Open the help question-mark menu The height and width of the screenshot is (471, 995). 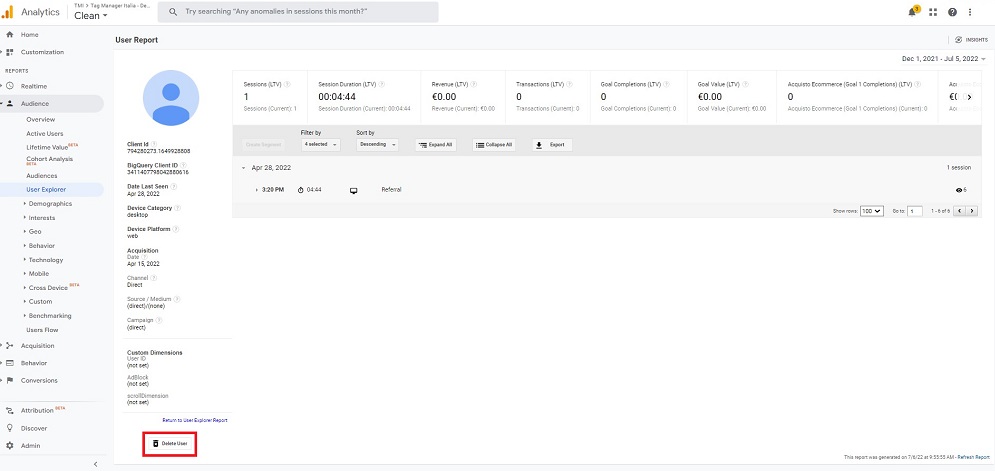[x=952, y=12]
